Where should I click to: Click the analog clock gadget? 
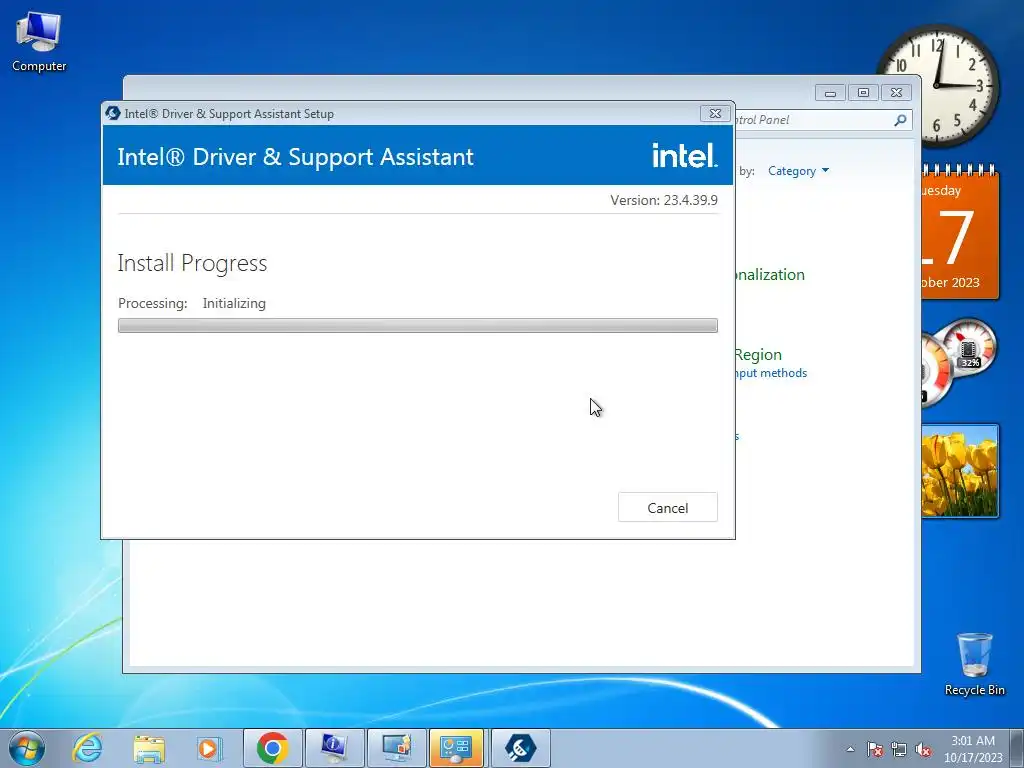click(x=938, y=86)
